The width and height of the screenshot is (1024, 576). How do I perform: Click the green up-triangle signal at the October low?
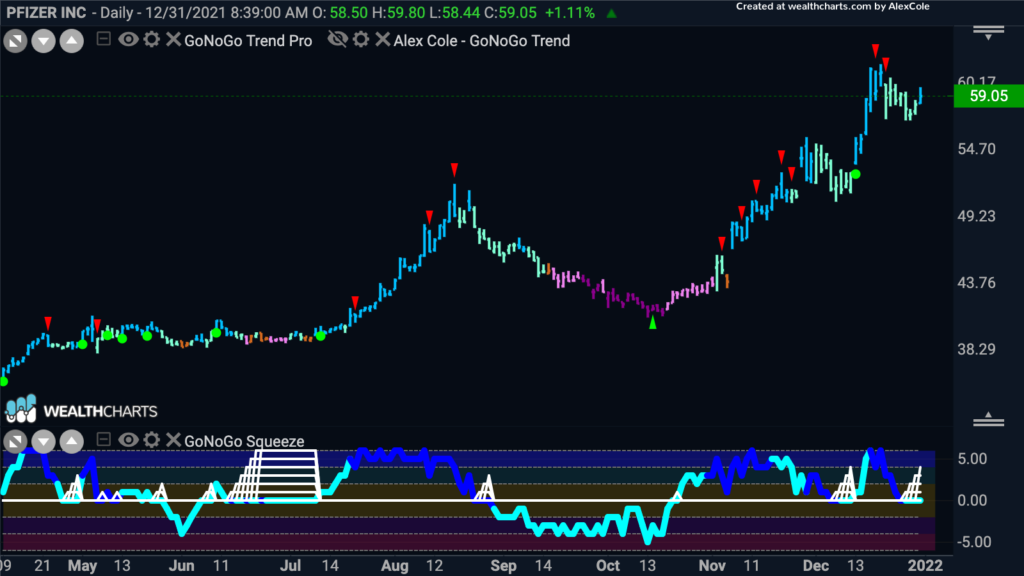pos(652,323)
